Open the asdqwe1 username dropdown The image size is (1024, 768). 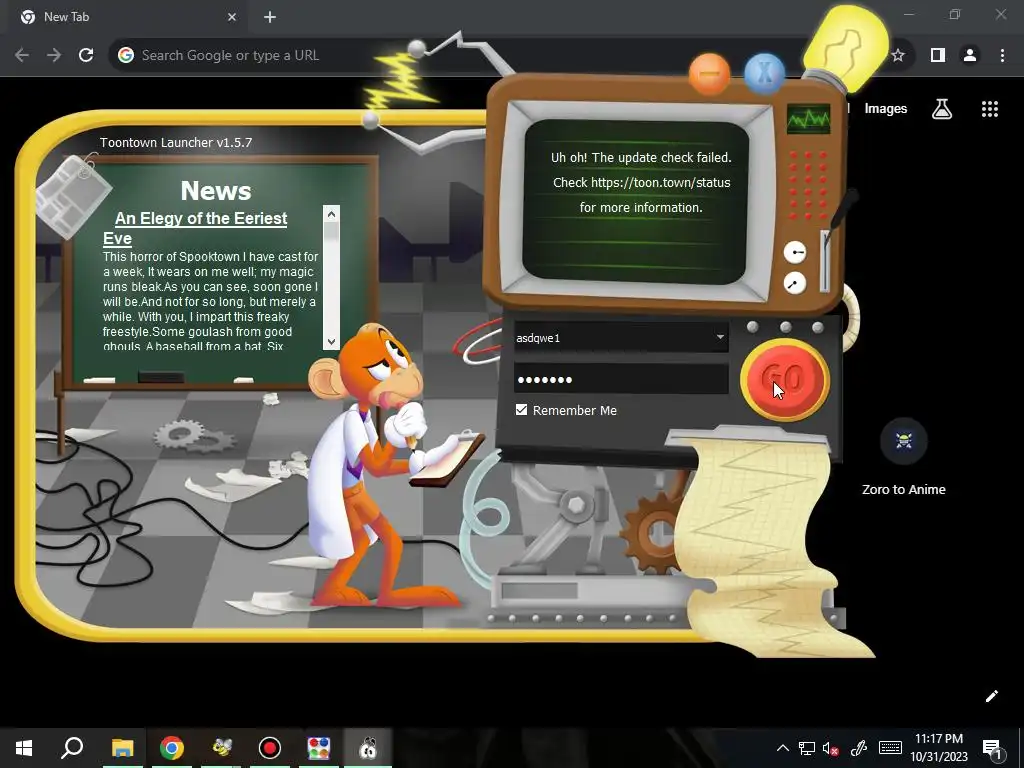click(x=621, y=338)
